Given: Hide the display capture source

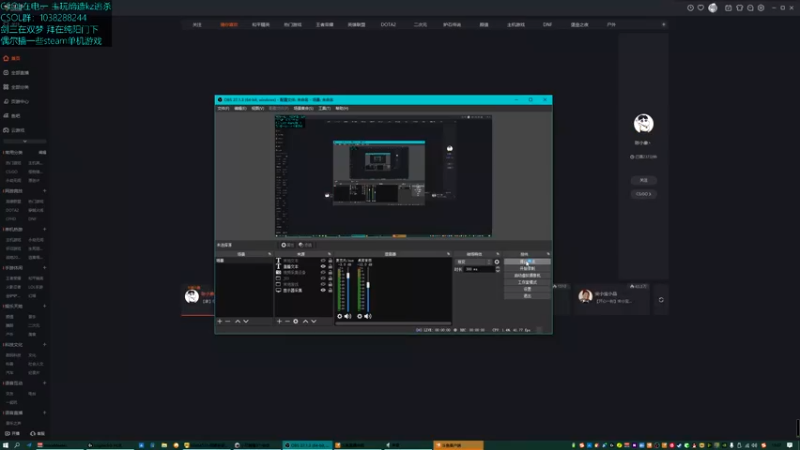Looking at the screenshot, I should pos(323,290).
